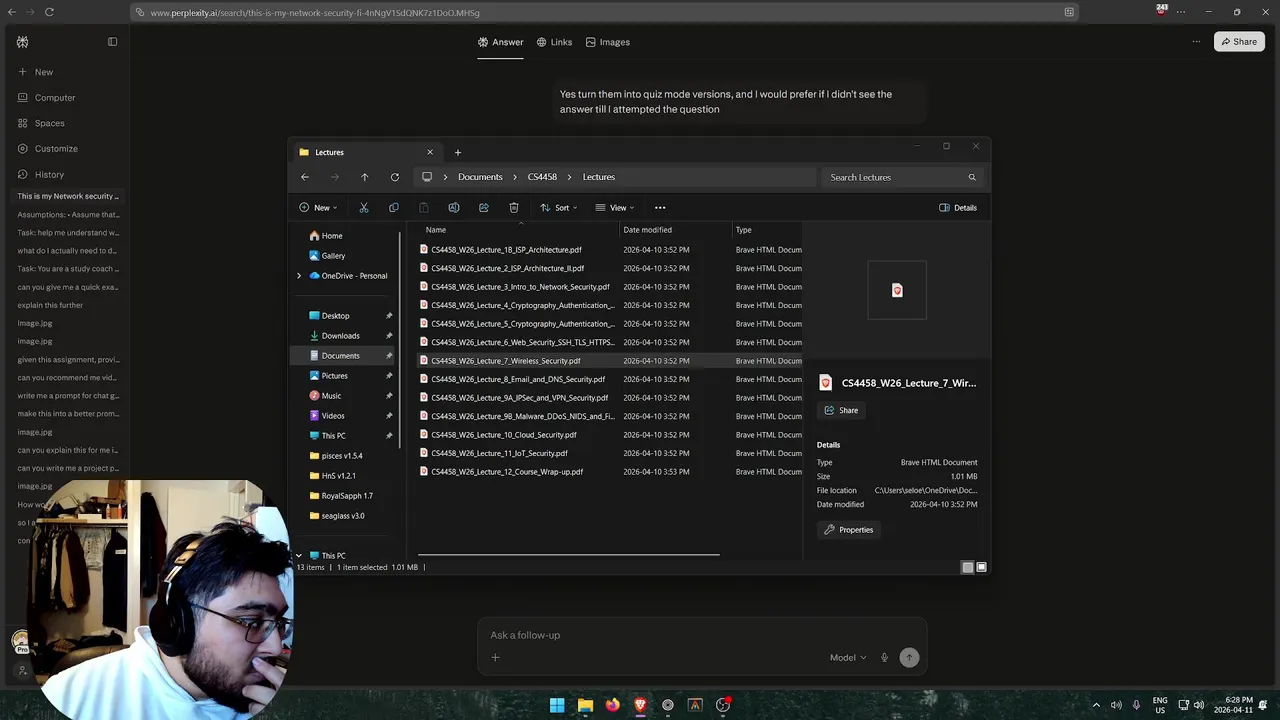The width and height of the screenshot is (1280, 720).
Task: Click the search magnifier in Search Lectures
Action: tap(971, 177)
